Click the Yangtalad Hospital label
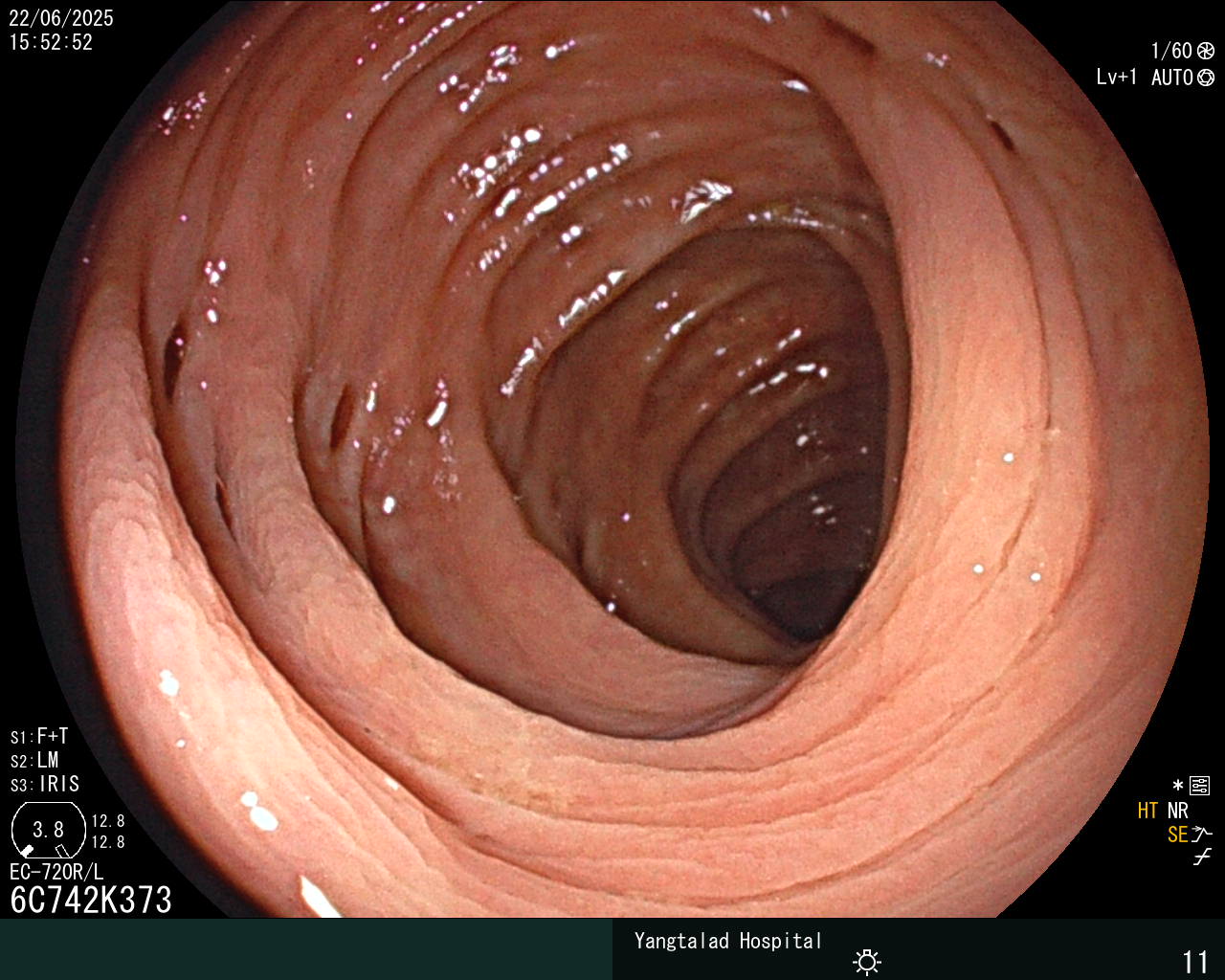The width and height of the screenshot is (1225, 980). click(x=728, y=941)
